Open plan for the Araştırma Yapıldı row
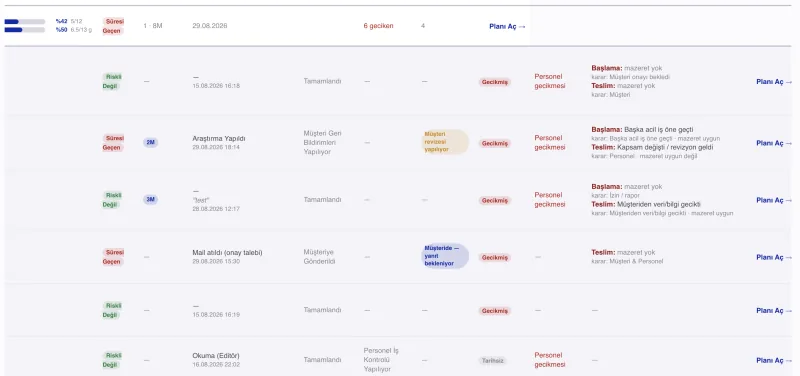The height and width of the screenshot is (376, 800). tap(774, 143)
